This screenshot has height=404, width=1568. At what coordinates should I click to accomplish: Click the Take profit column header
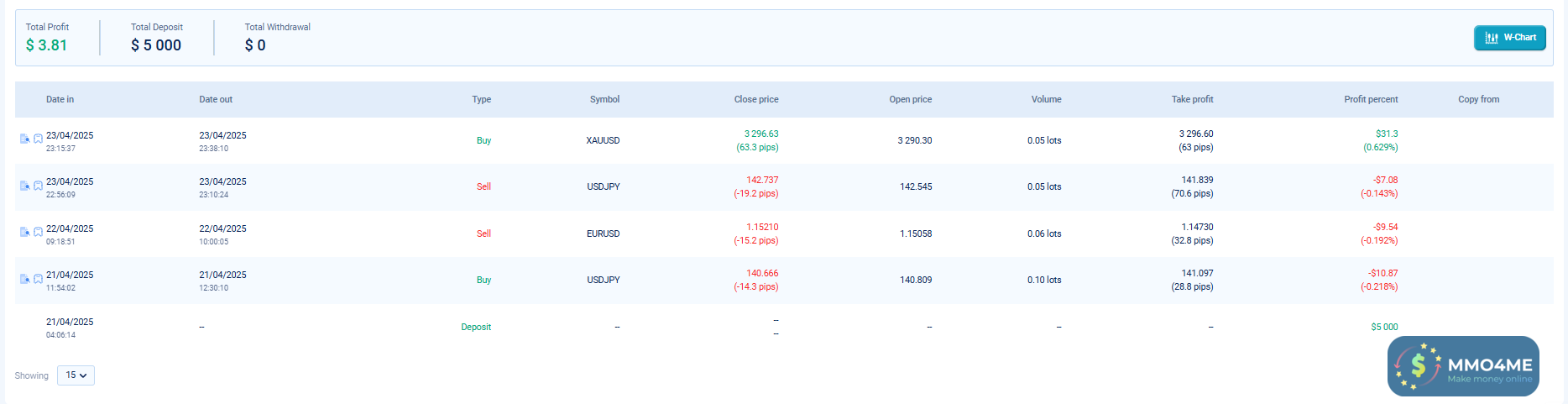tap(1192, 99)
